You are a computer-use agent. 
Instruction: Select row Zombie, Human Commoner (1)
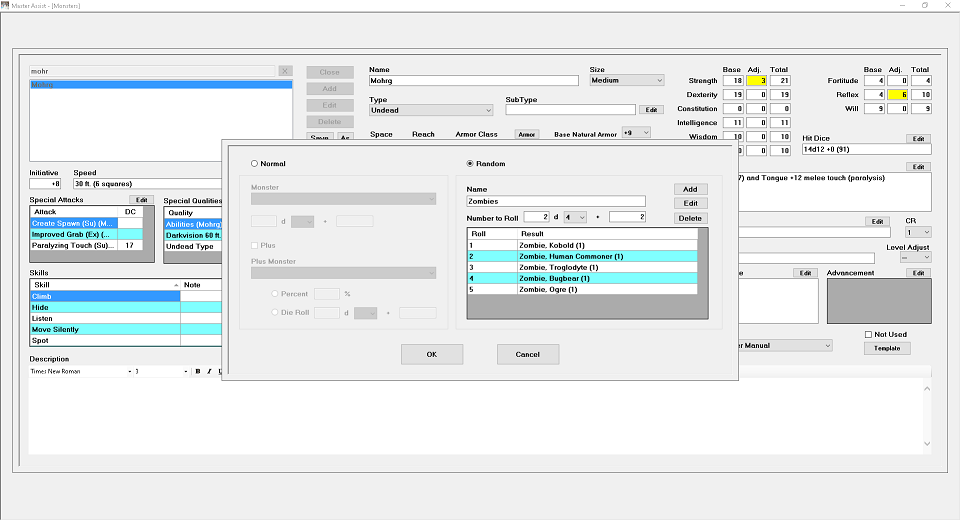582,256
